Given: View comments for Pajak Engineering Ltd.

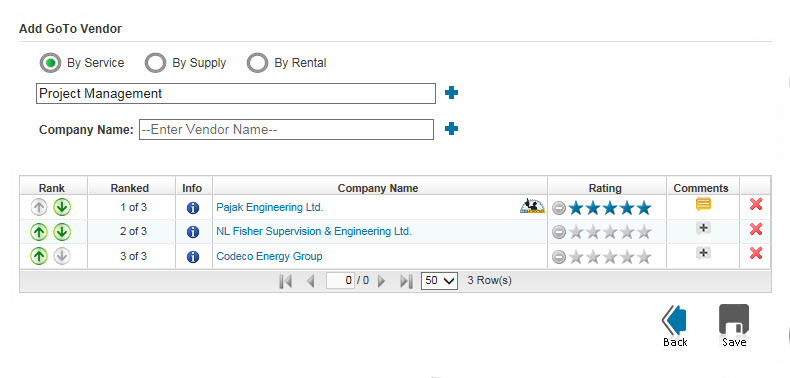Looking at the screenshot, I should pos(703,204).
